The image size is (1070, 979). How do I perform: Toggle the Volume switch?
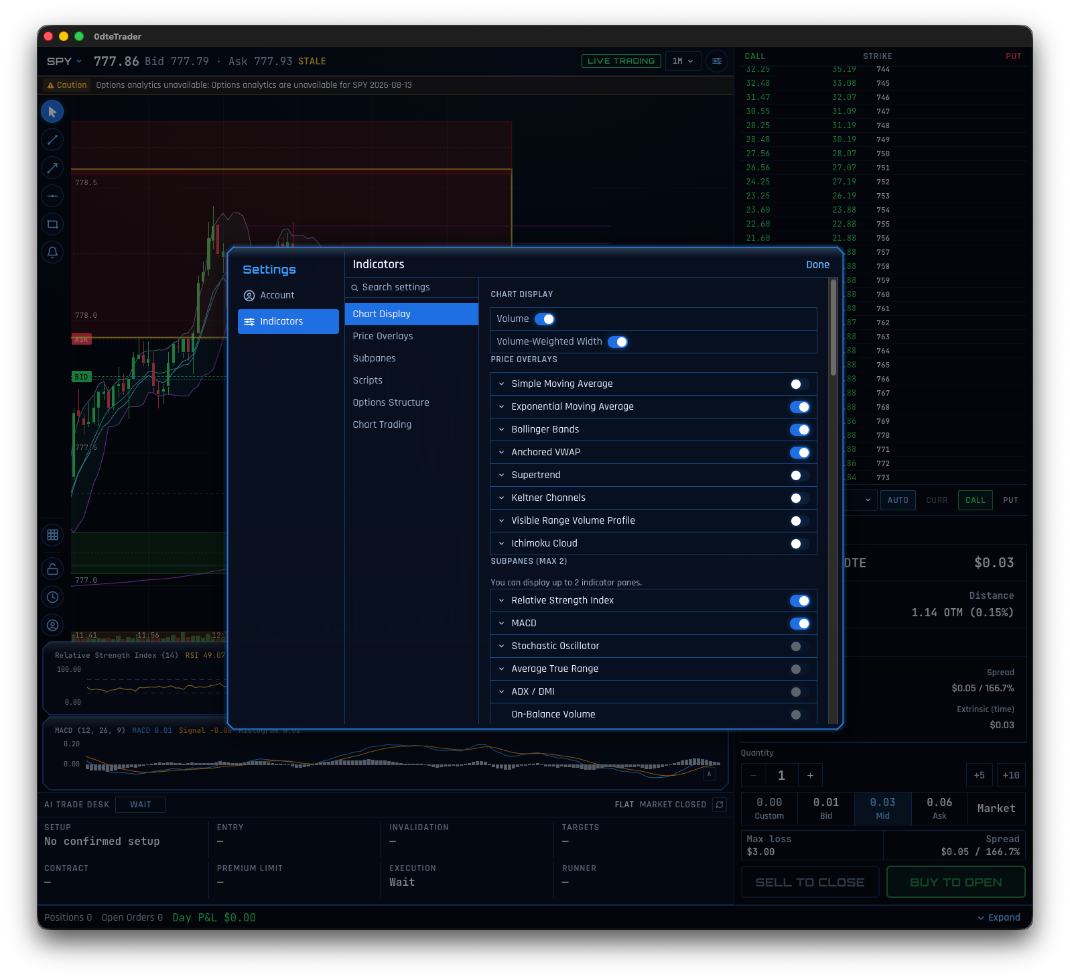click(x=545, y=319)
